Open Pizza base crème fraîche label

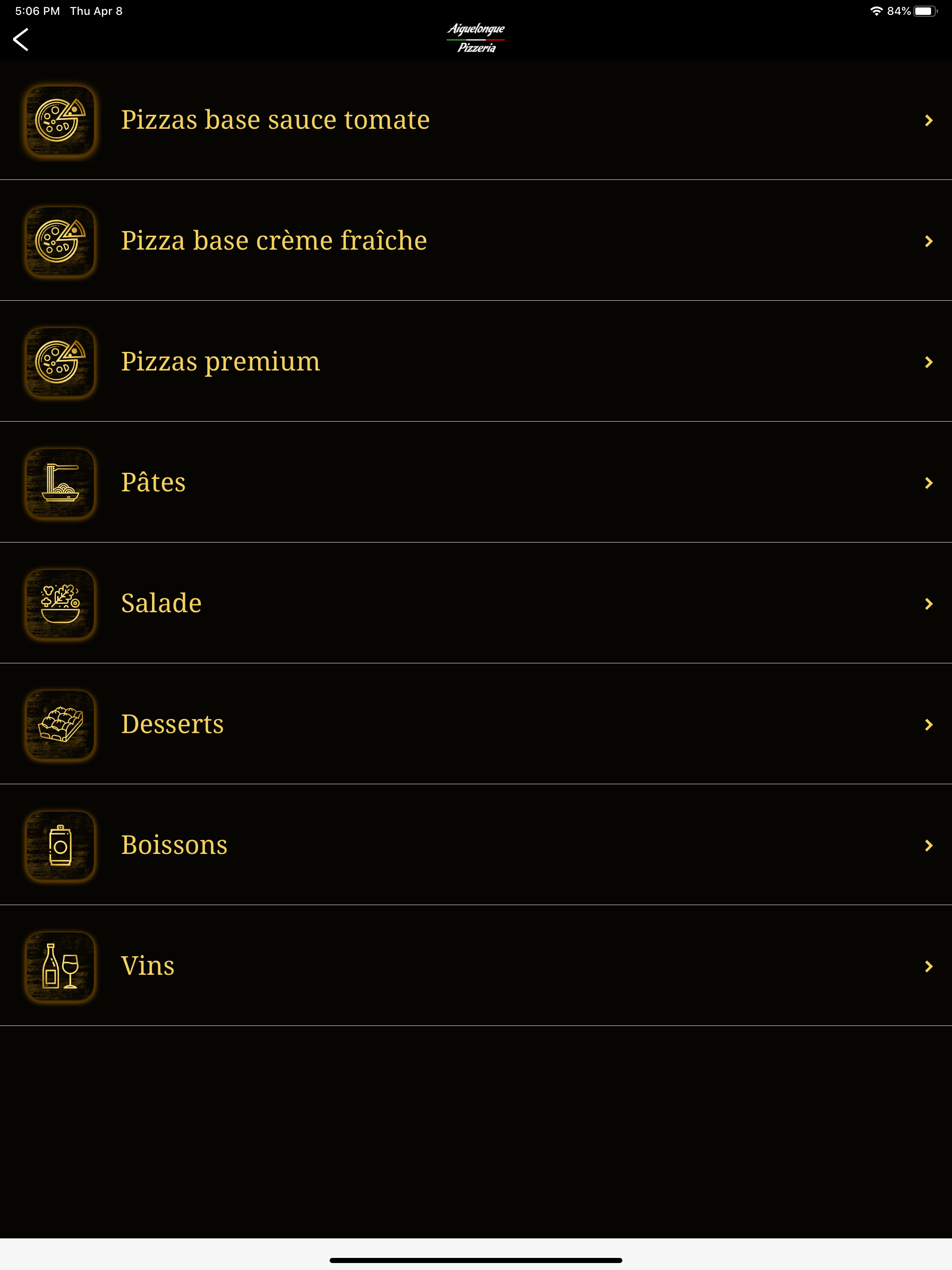pos(274,240)
